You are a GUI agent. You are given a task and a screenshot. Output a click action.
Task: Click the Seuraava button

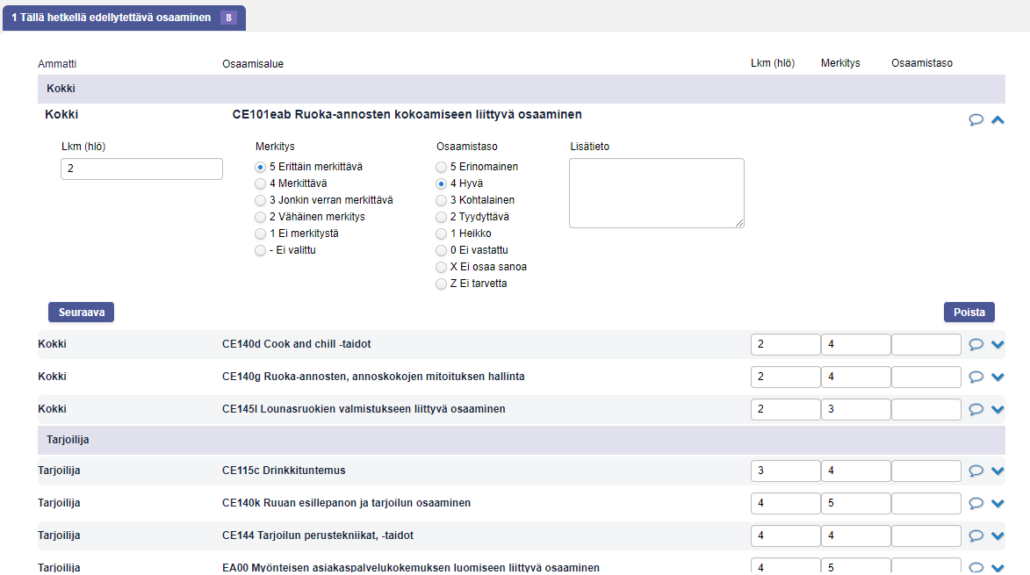[x=81, y=312]
